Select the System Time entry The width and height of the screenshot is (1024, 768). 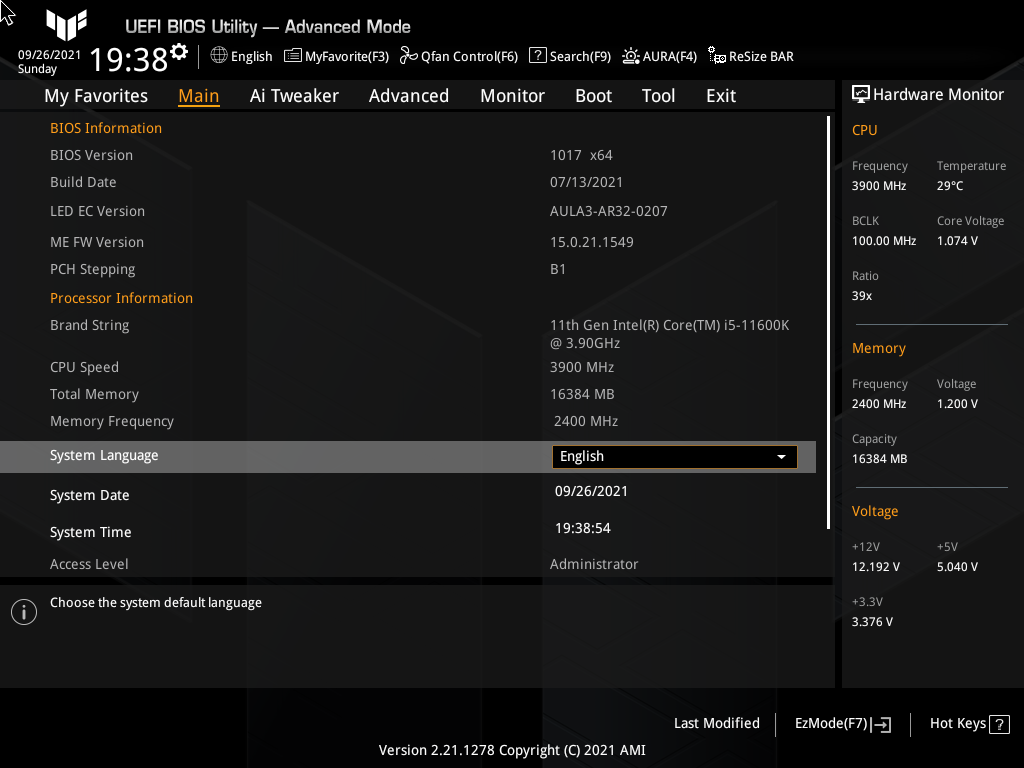tap(90, 531)
